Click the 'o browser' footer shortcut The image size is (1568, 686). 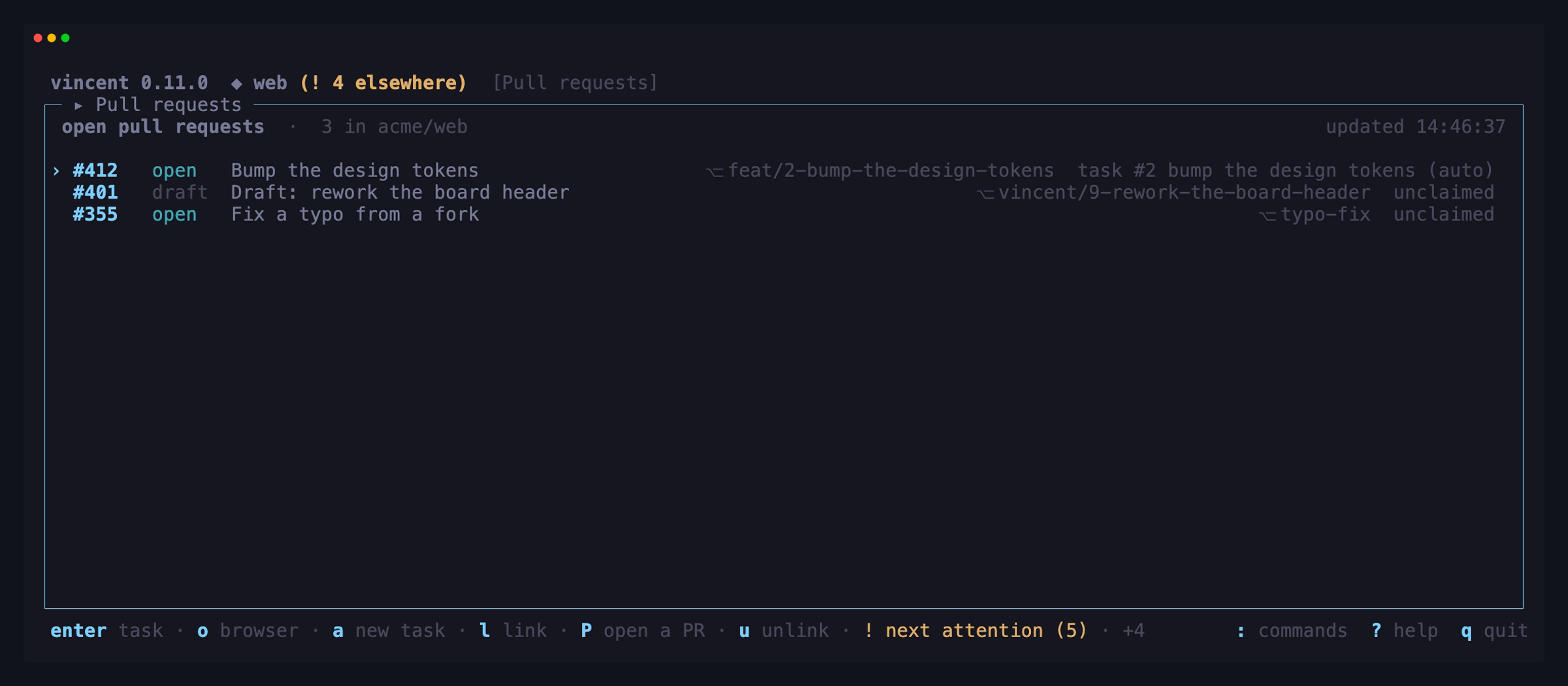pyautogui.click(x=248, y=631)
